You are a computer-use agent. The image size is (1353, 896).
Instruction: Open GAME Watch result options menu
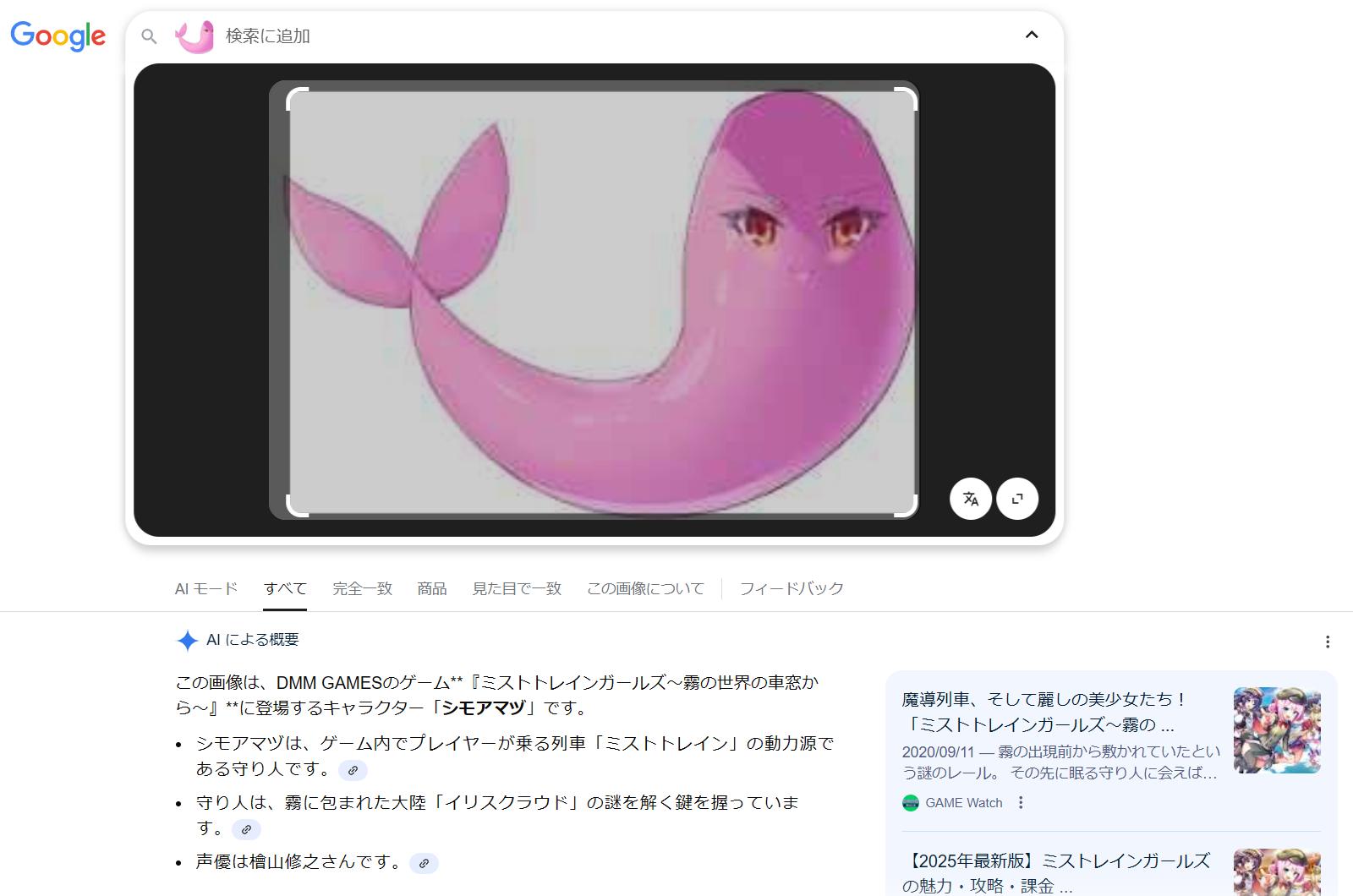[x=1021, y=803]
